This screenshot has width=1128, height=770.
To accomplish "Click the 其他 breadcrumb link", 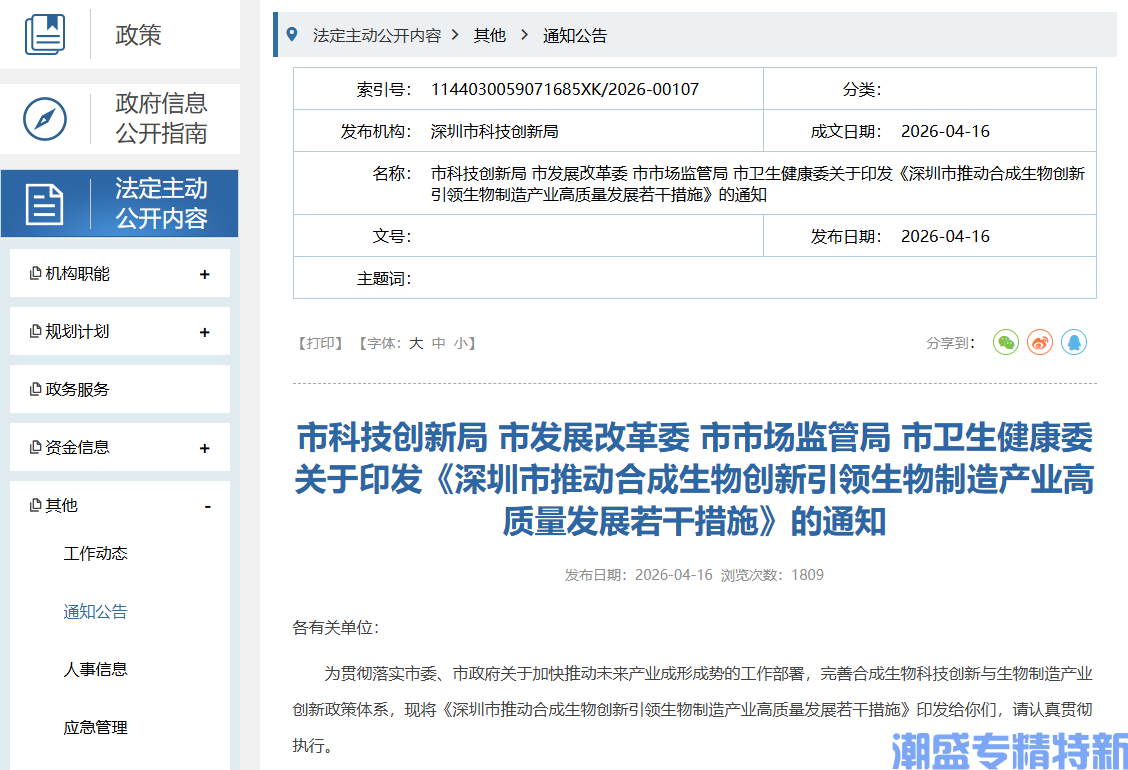I will pos(489,33).
